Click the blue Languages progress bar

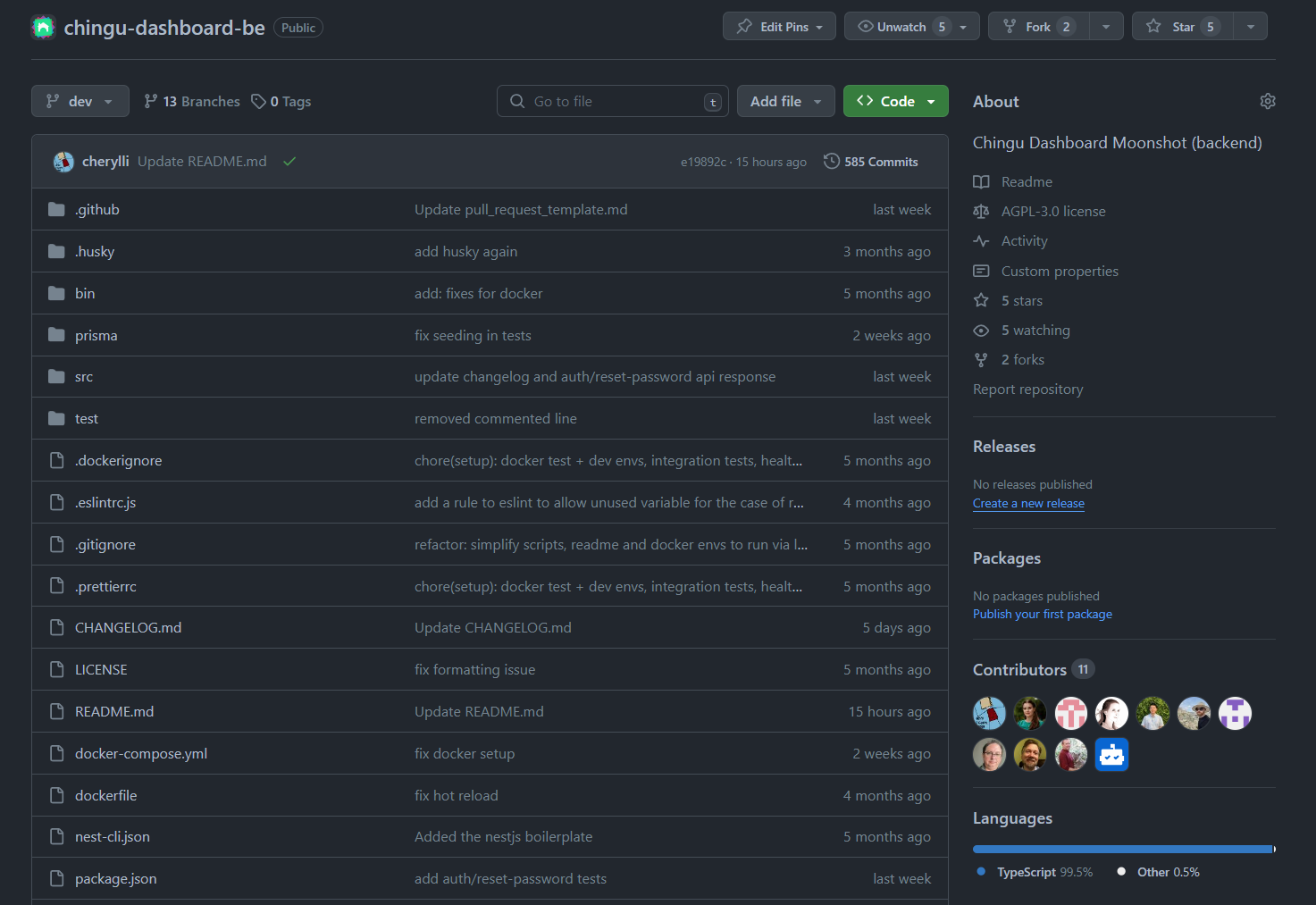click(x=1124, y=849)
